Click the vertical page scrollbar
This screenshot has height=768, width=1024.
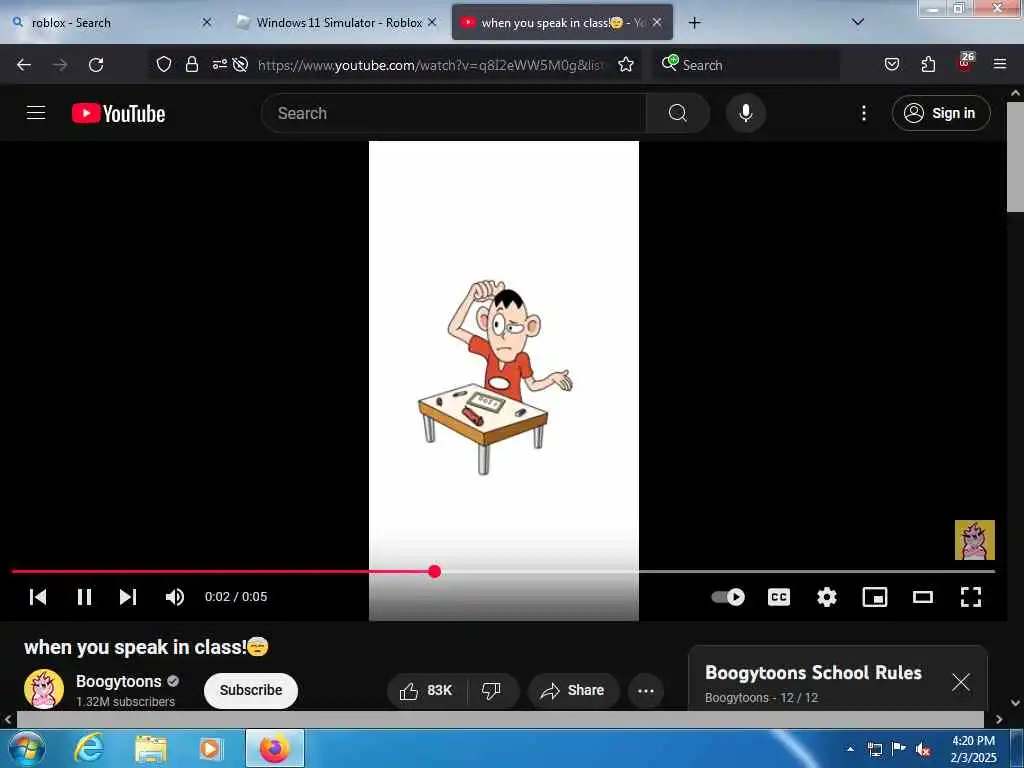click(x=1015, y=157)
